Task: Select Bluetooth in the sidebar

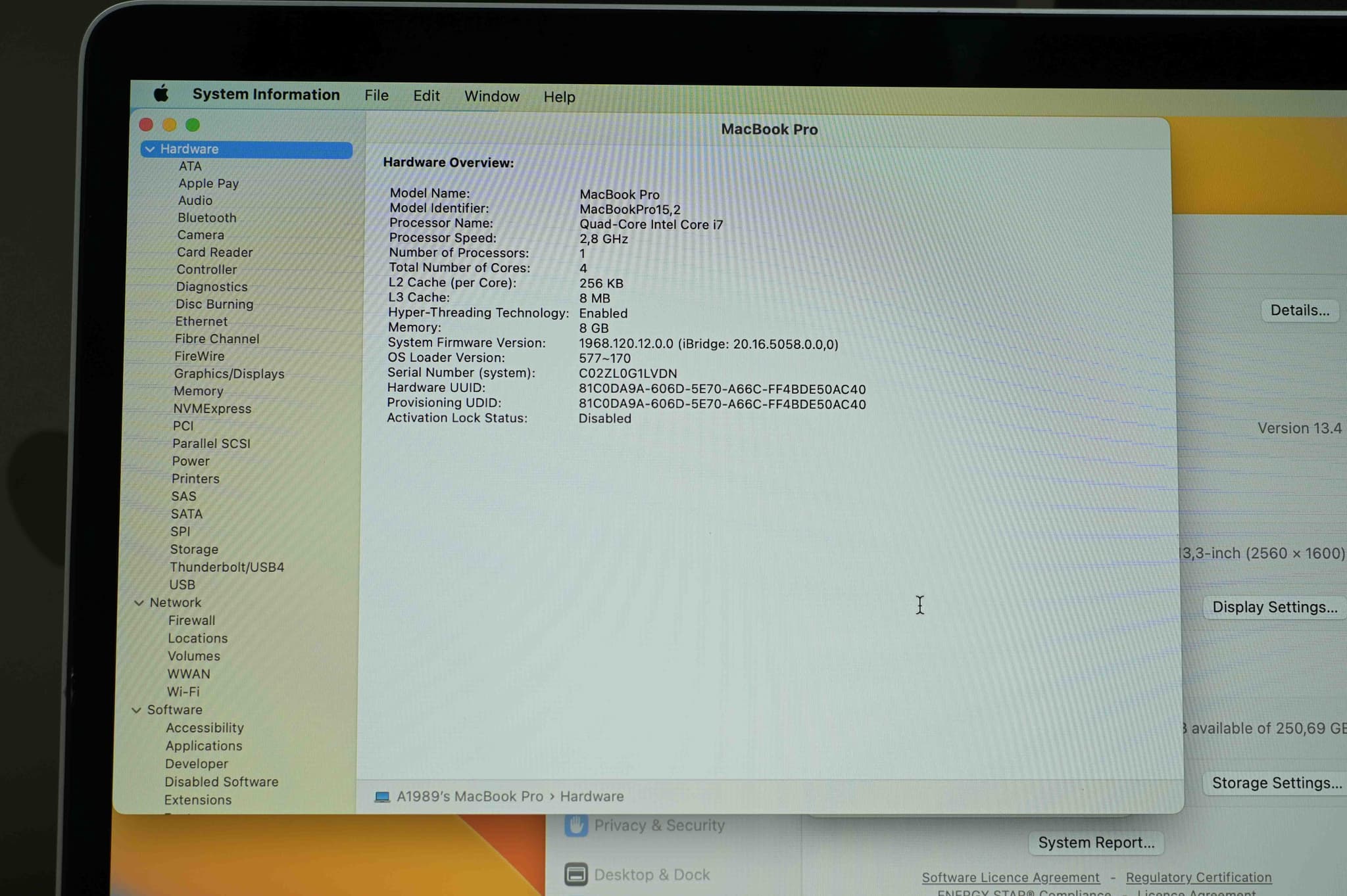Action: click(207, 218)
